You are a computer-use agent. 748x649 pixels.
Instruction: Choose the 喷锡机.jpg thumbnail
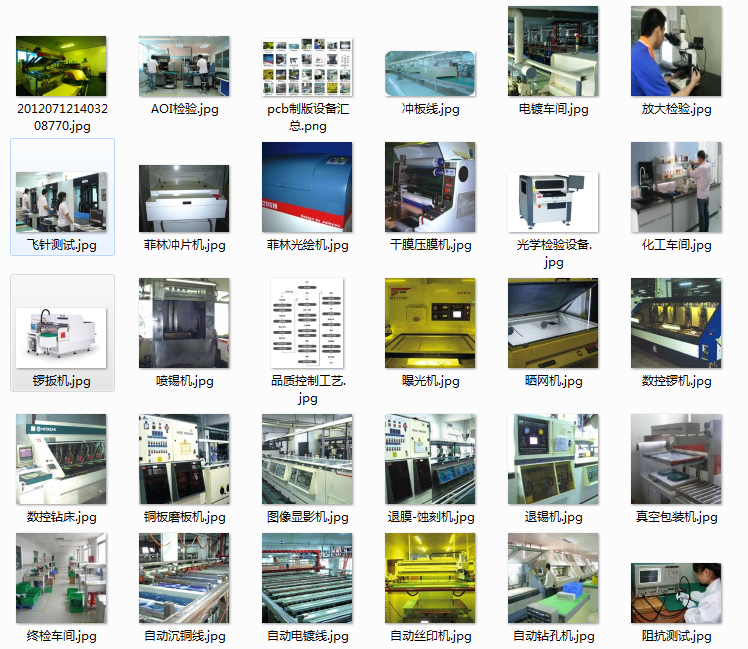click(x=184, y=323)
